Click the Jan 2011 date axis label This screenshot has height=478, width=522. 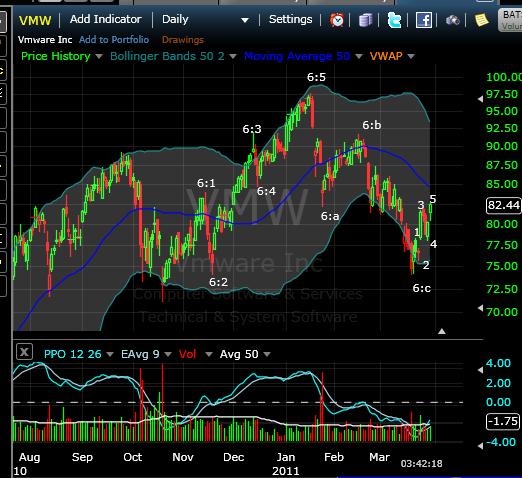[286, 464]
